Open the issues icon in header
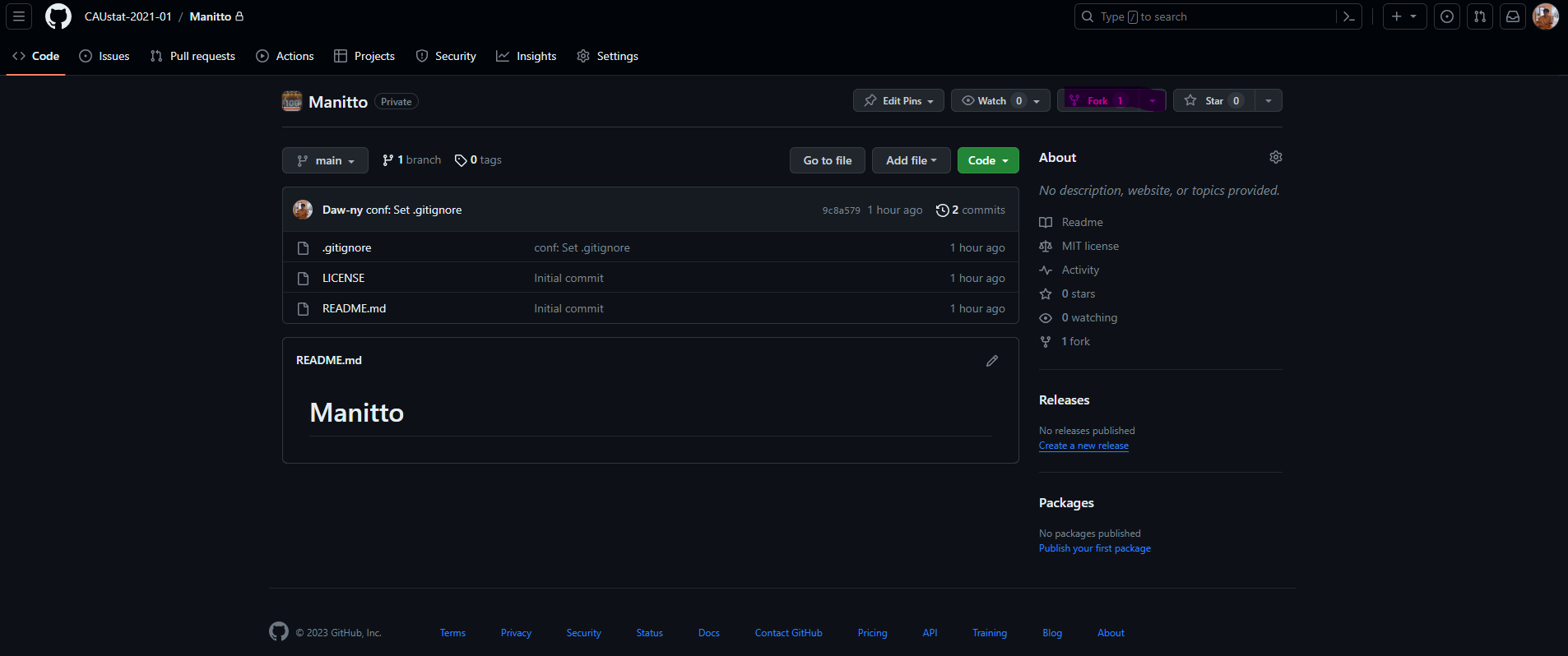 pyautogui.click(x=1447, y=16)
